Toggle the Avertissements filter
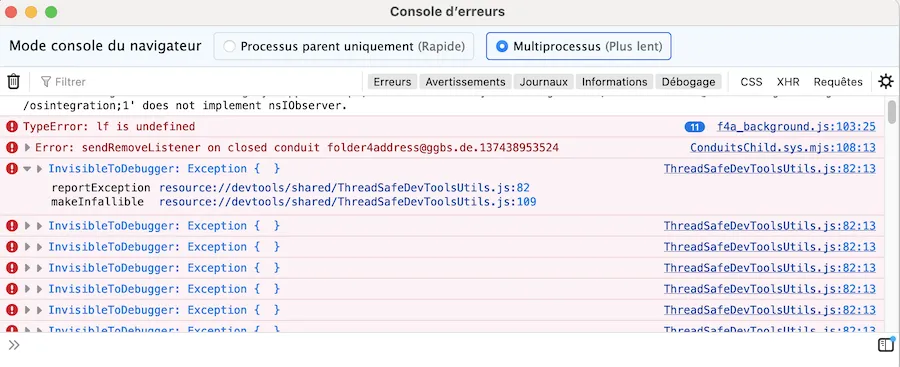Screen dimensions: 900x367 [x=465, y=82]
